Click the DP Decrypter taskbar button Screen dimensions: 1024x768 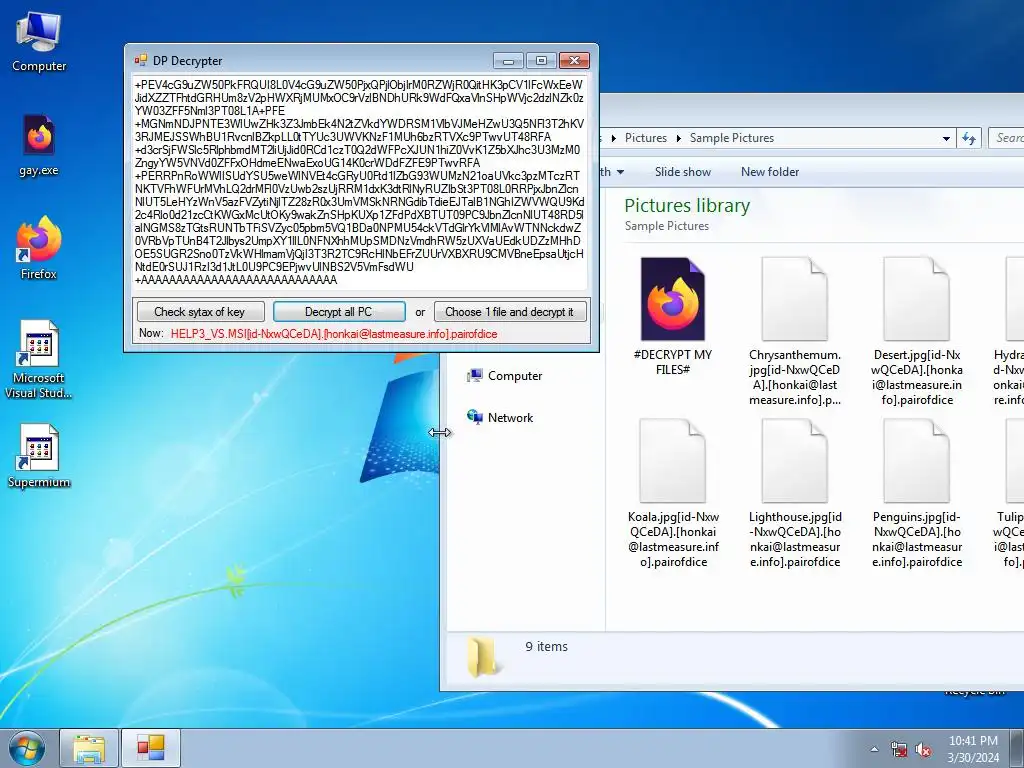[151, 748]
